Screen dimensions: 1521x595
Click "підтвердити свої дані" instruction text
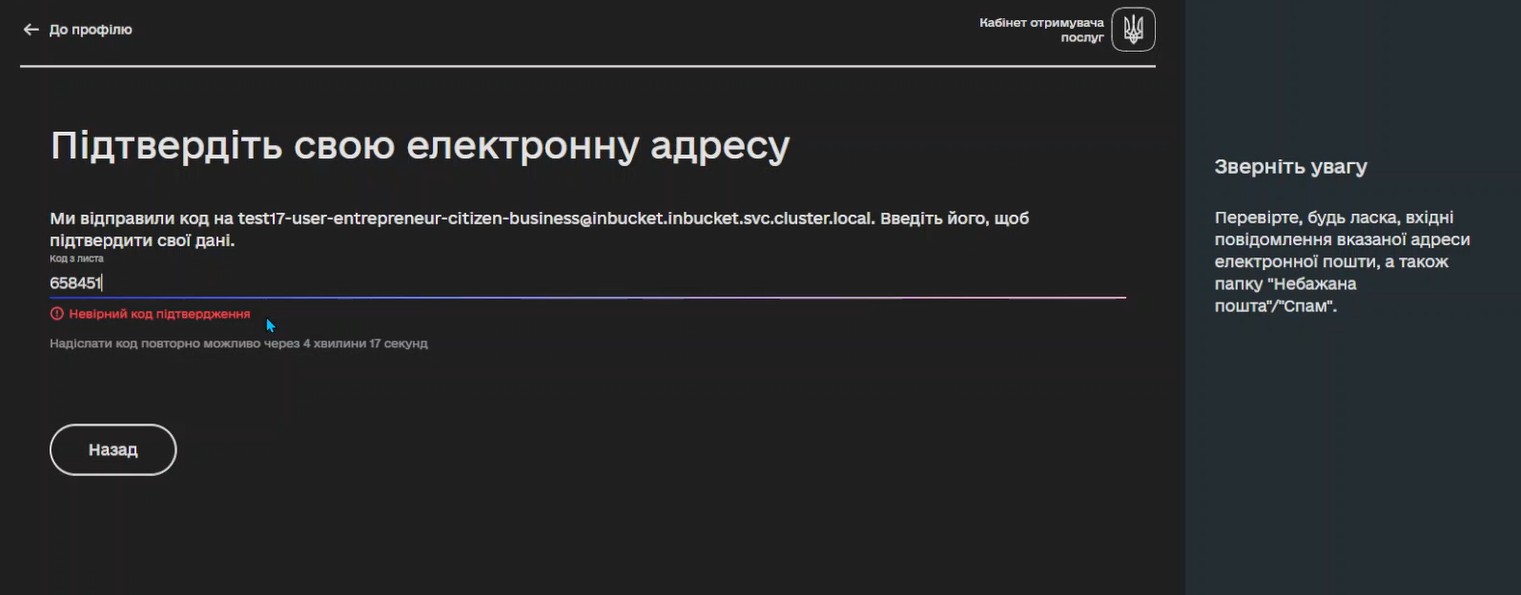142,241
